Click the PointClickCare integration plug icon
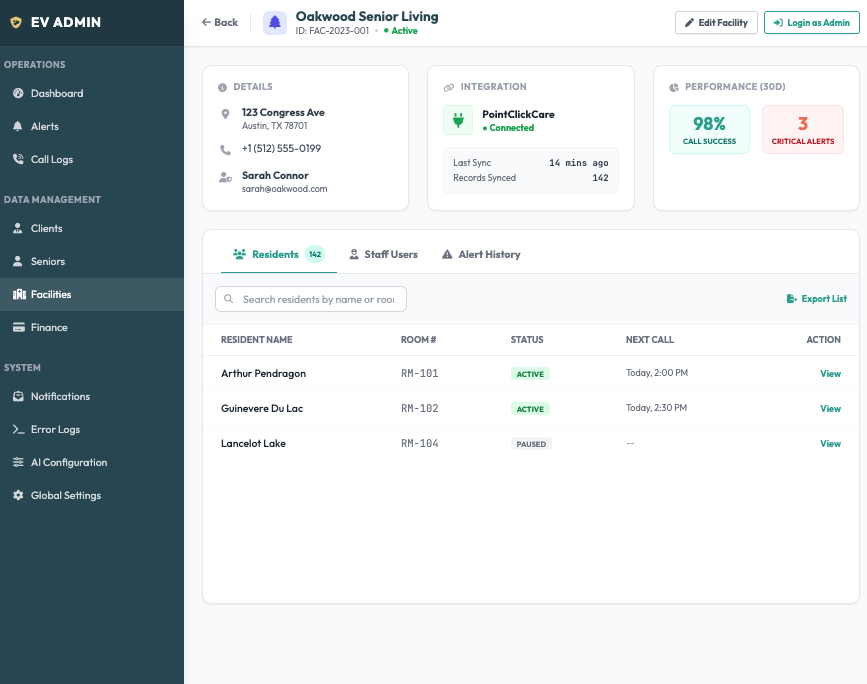 click(x=458, y=120)
